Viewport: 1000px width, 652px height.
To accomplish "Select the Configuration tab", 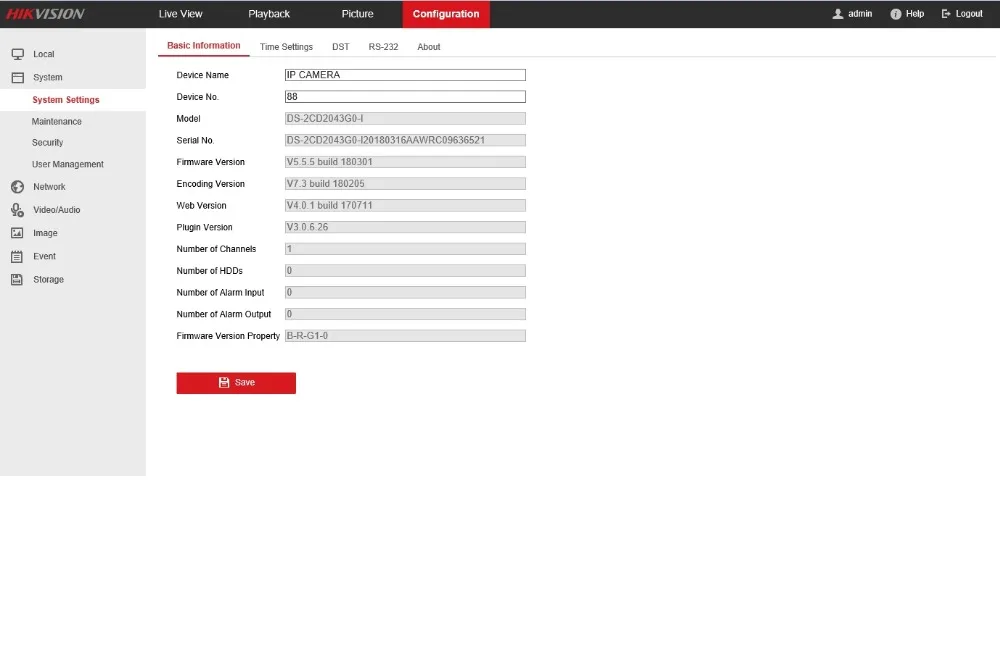I will (x=446, y=13).
